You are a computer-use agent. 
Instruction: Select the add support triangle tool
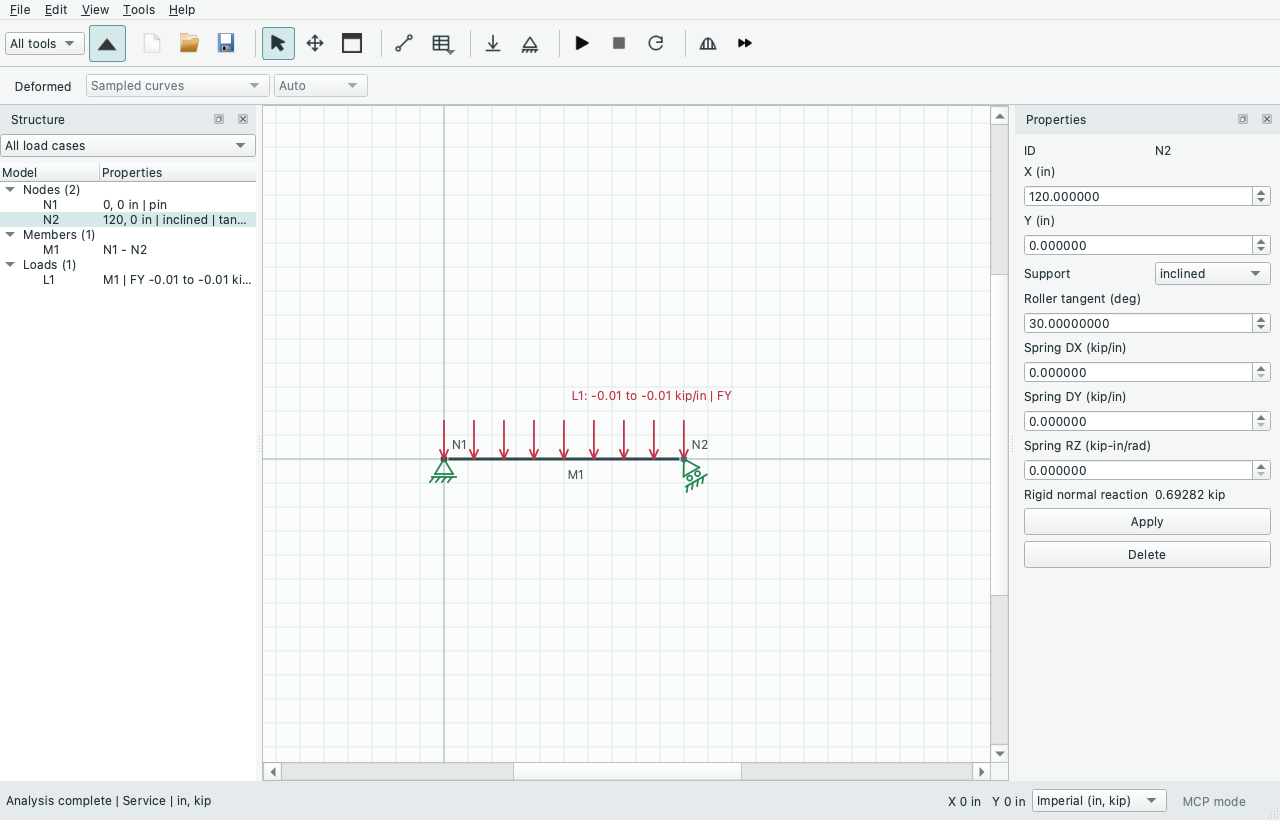pos(530,43)
